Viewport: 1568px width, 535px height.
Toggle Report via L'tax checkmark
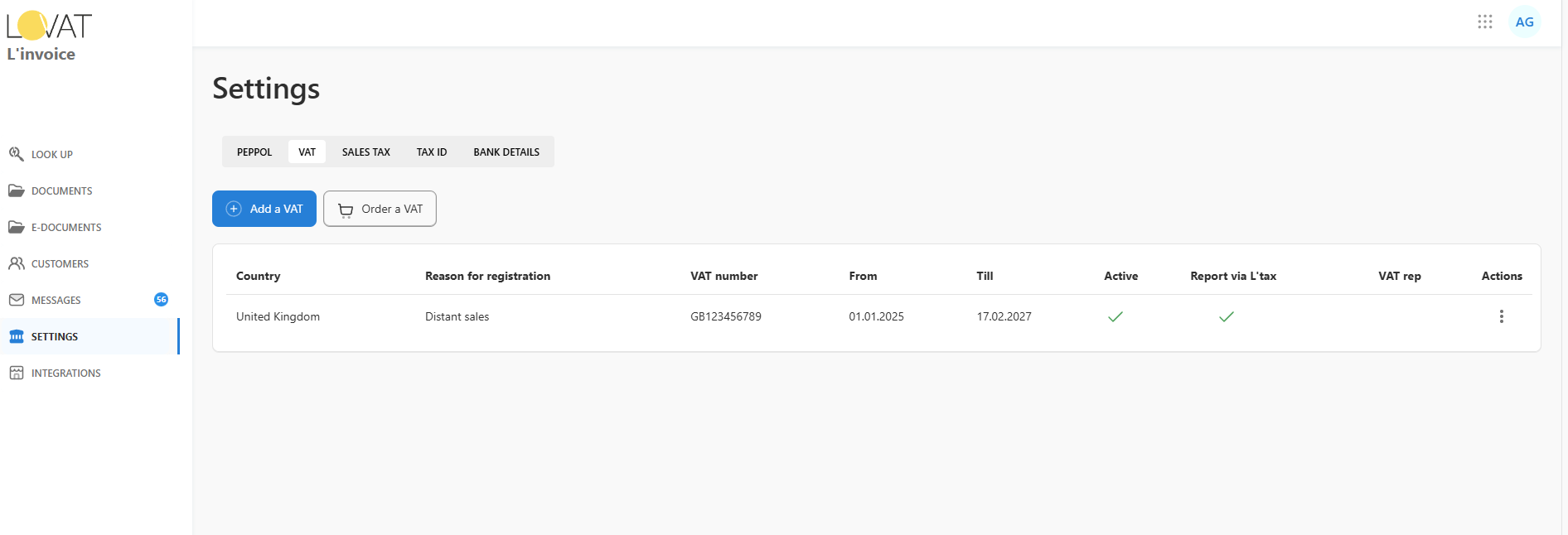tap(1227, 316)
